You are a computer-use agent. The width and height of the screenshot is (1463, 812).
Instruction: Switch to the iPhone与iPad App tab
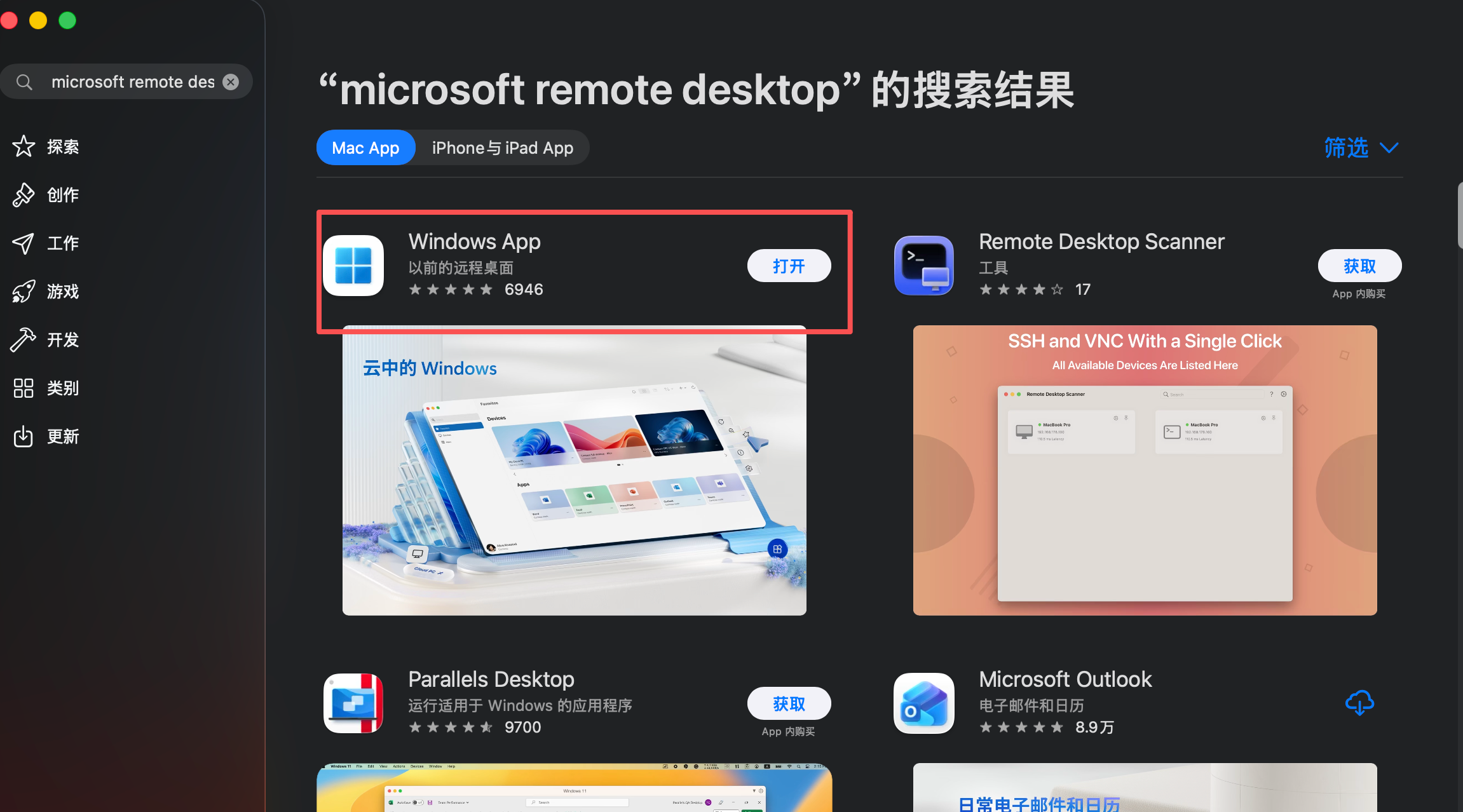pyautogui.click(x=503, y=147)
